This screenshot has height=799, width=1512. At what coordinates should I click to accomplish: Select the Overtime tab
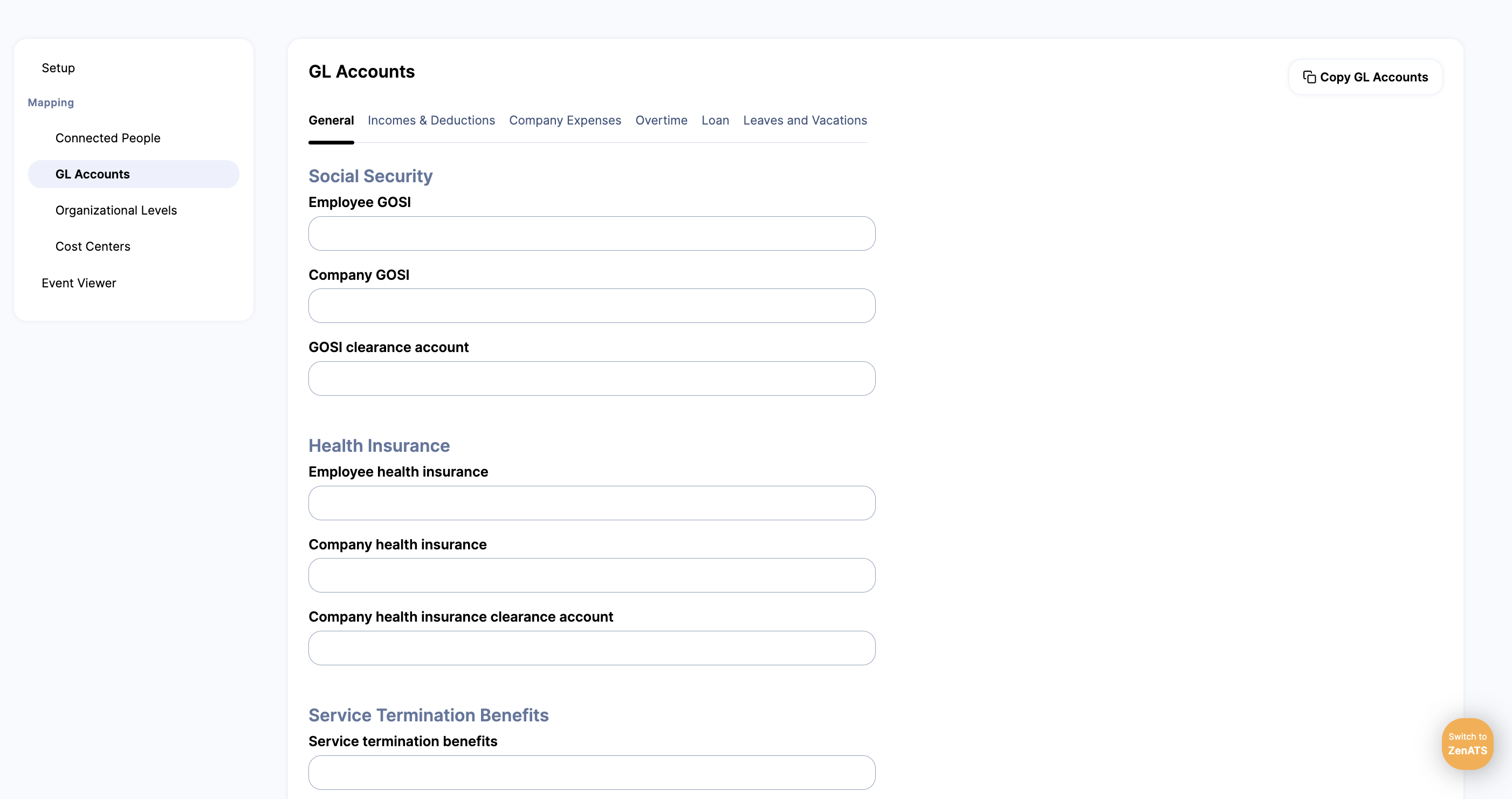661,120
